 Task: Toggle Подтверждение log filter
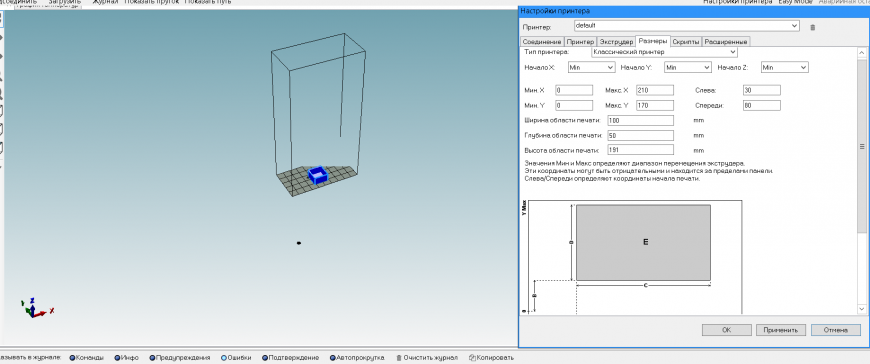290,358
